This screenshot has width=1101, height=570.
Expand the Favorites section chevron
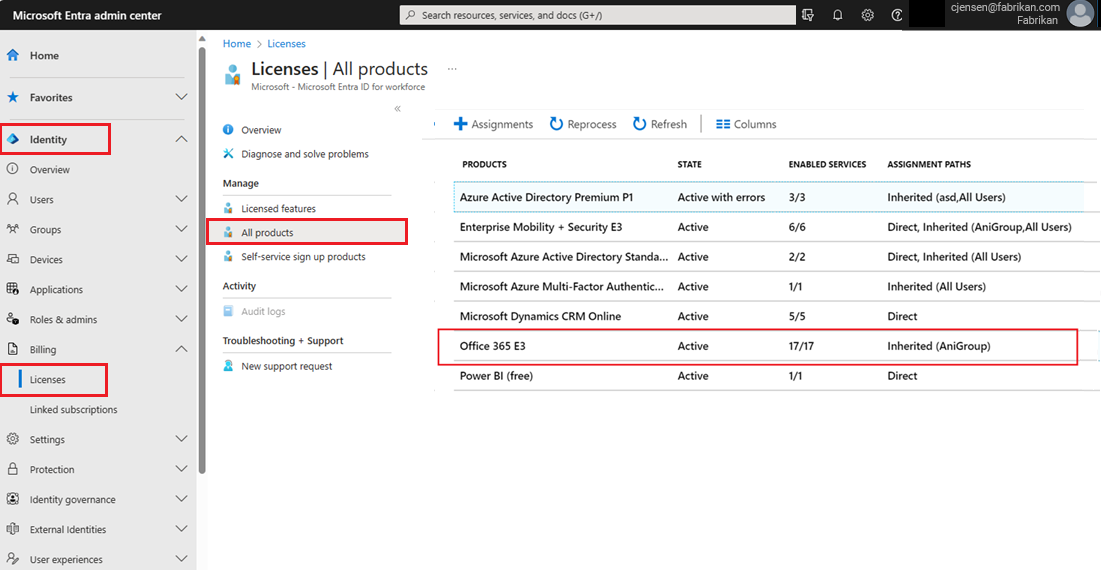tap(181, 97)
